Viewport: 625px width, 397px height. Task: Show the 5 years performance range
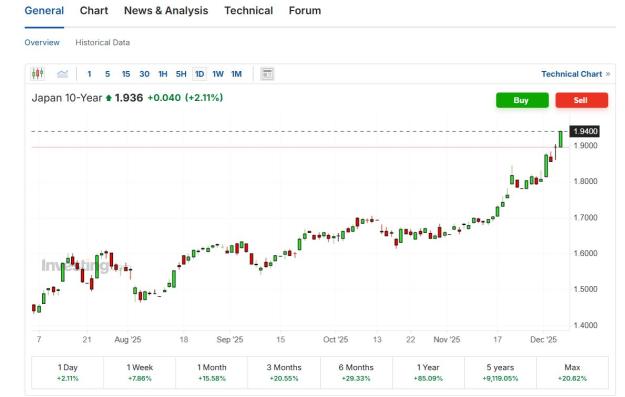tap(500, 372)
